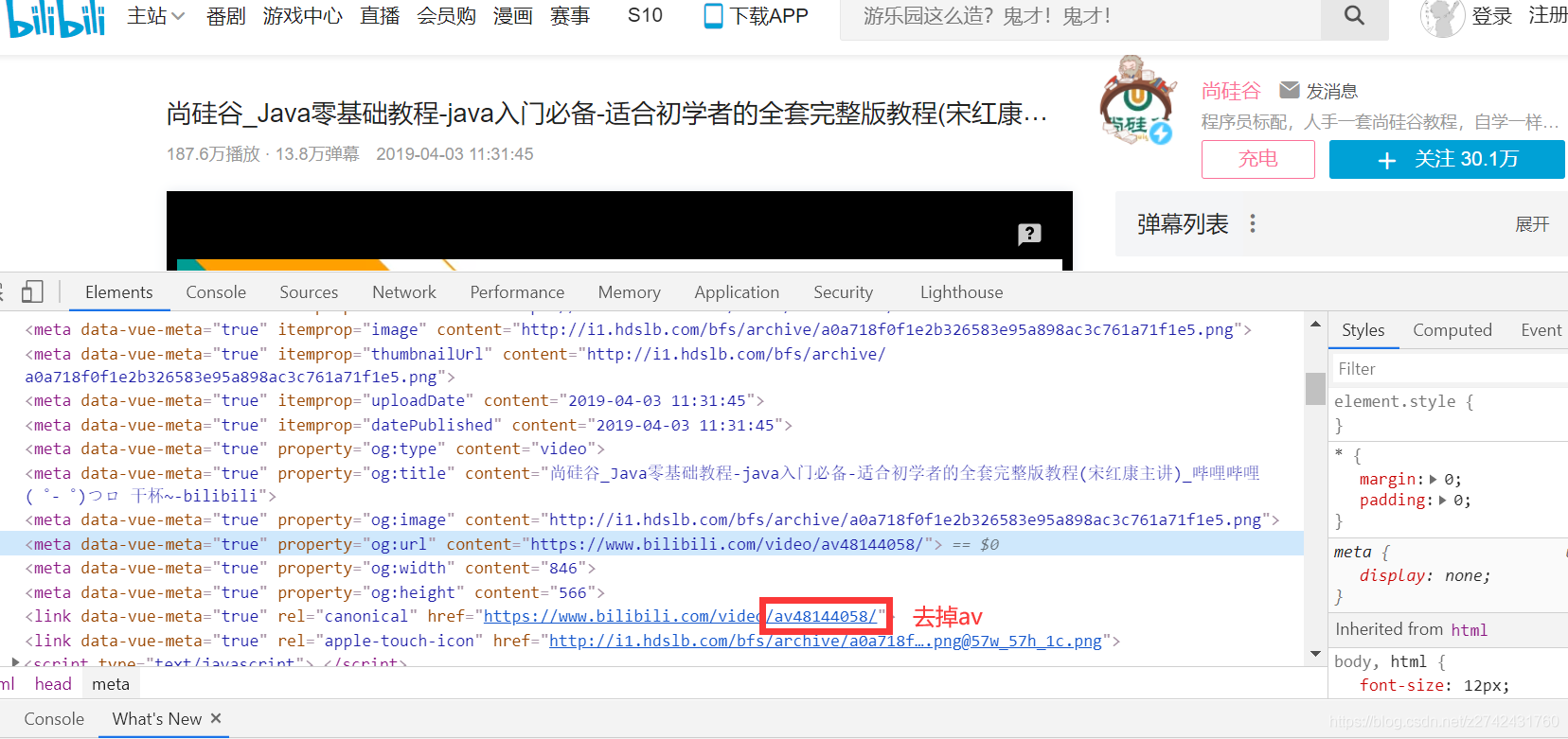Click the Elements panel scroll down arrow
Screen dimensions: 1568x739
1315,654
